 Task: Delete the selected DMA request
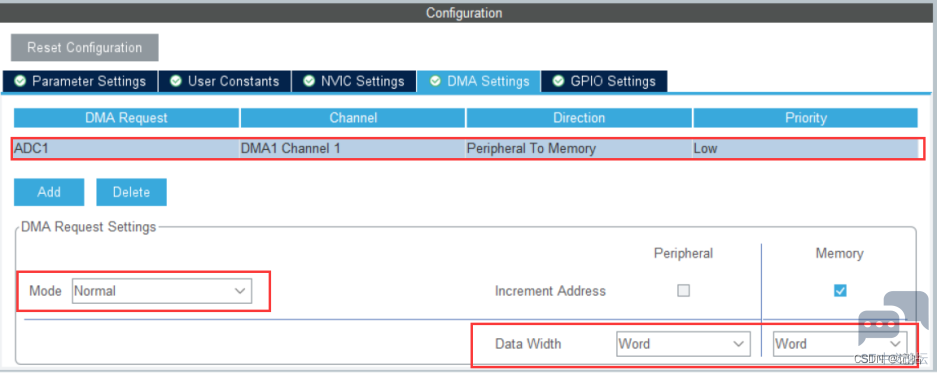tap(131, 192)
